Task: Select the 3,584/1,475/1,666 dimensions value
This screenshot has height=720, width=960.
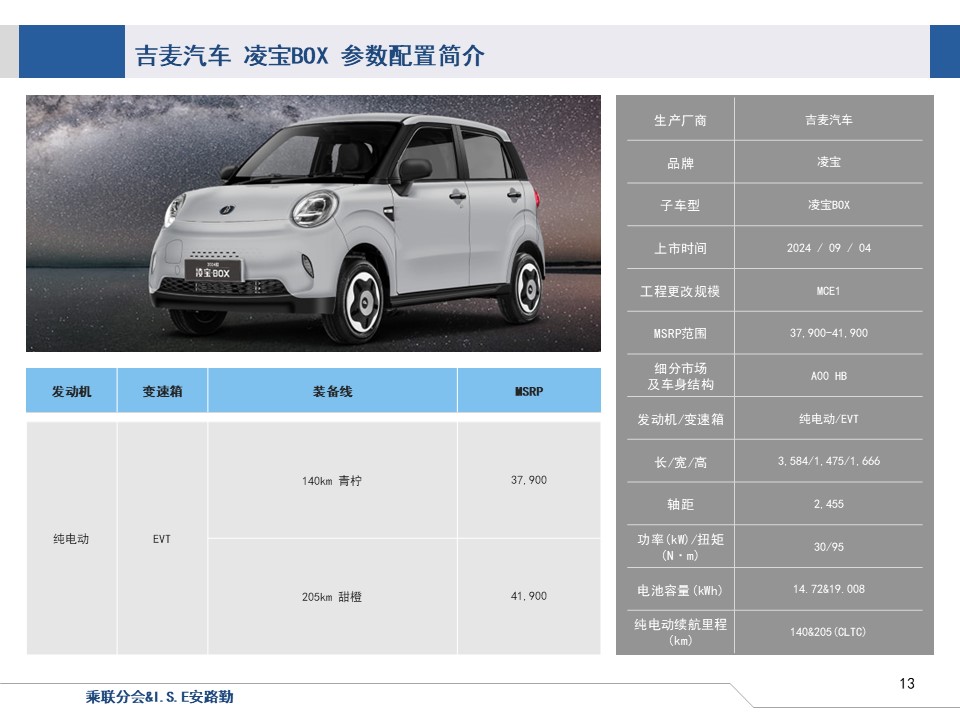Action: (x=829, y=461)
